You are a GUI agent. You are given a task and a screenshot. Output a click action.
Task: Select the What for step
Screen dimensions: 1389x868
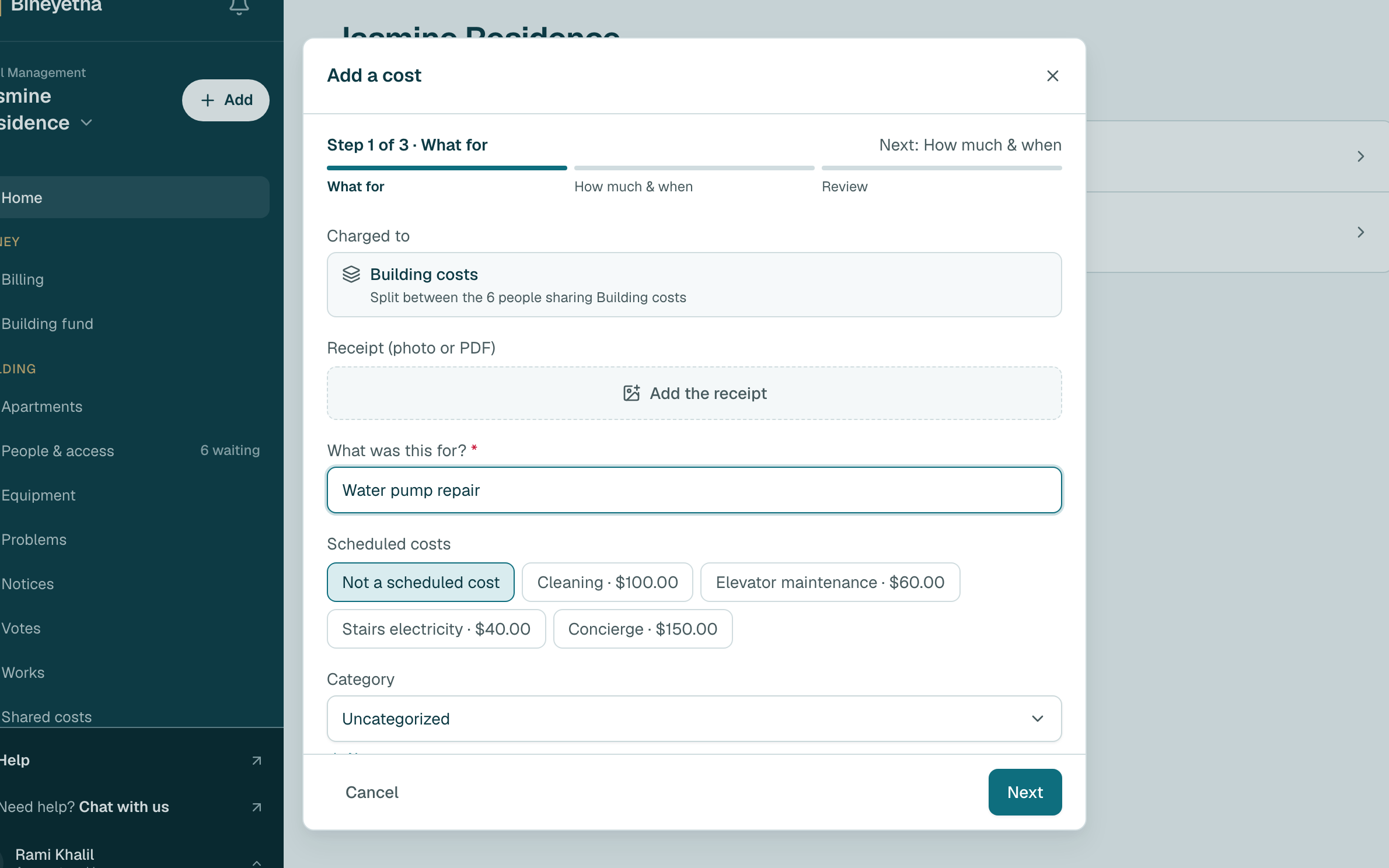[x=355, y=187]
